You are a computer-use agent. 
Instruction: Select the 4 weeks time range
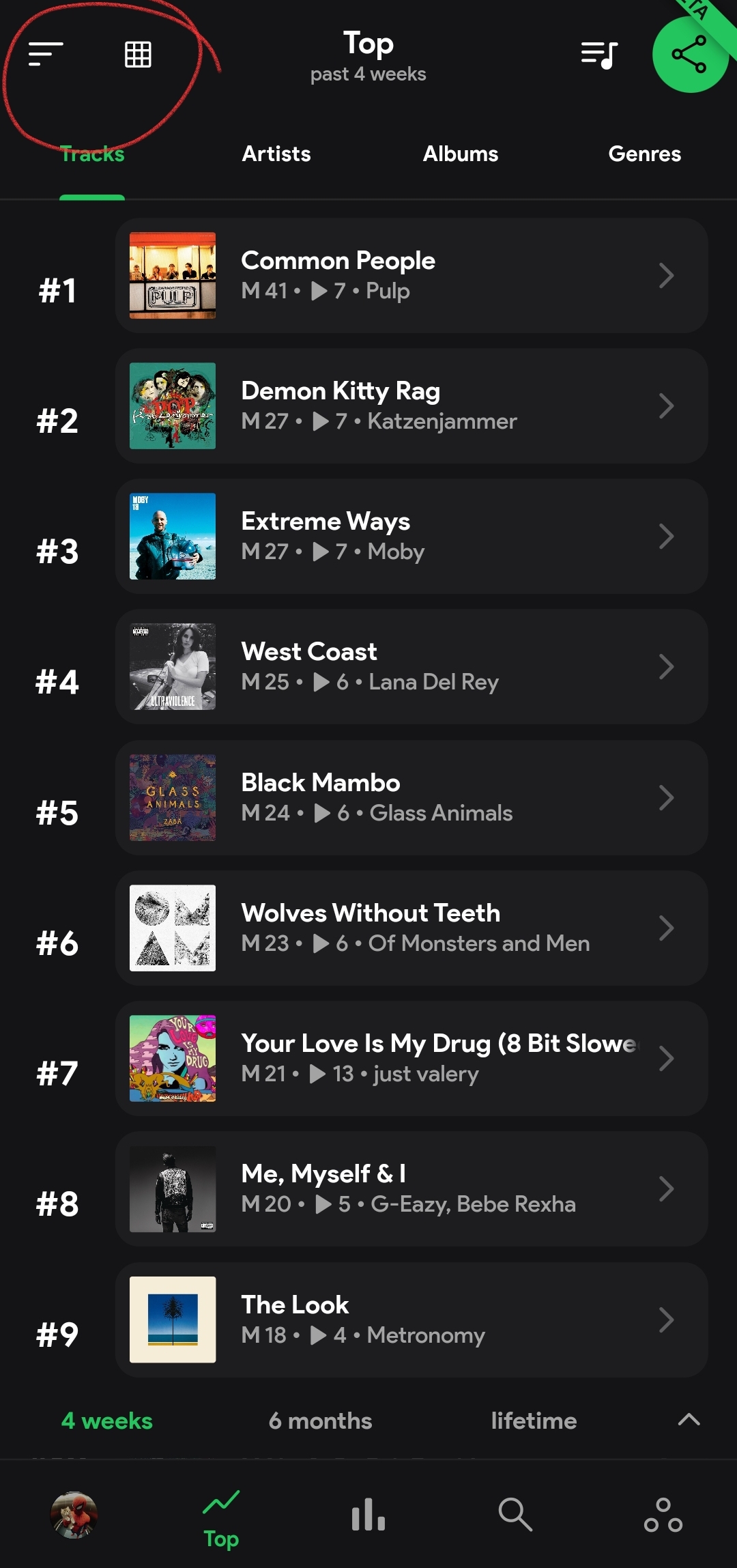[107, 1421]
